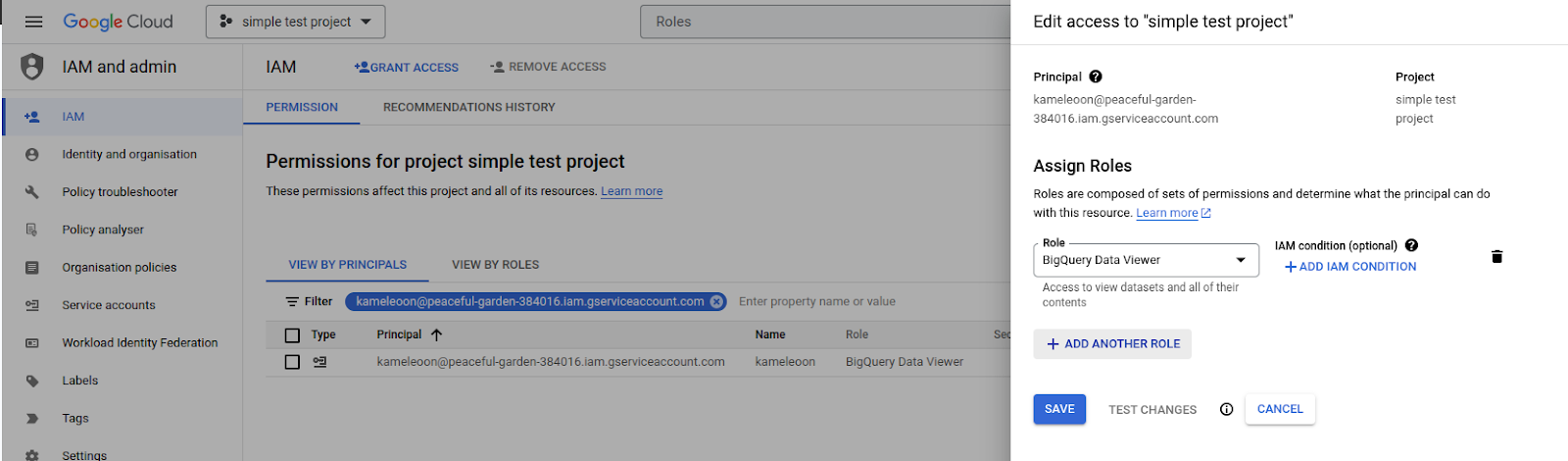Click the Settings gear icon in sidebar
Screen dimensions: 1568x461
(x=32, y=455)
